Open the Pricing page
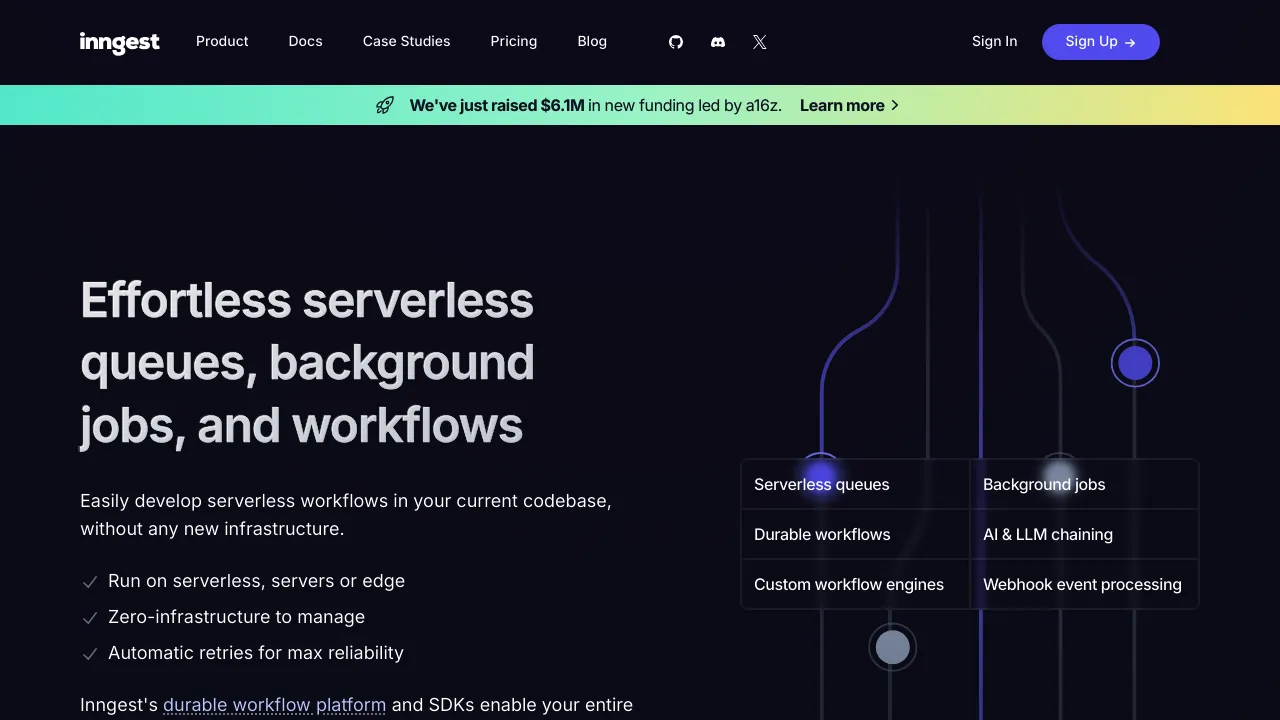Image resolution: width=1280 pixels, height=720 pixels. [514, 41]
